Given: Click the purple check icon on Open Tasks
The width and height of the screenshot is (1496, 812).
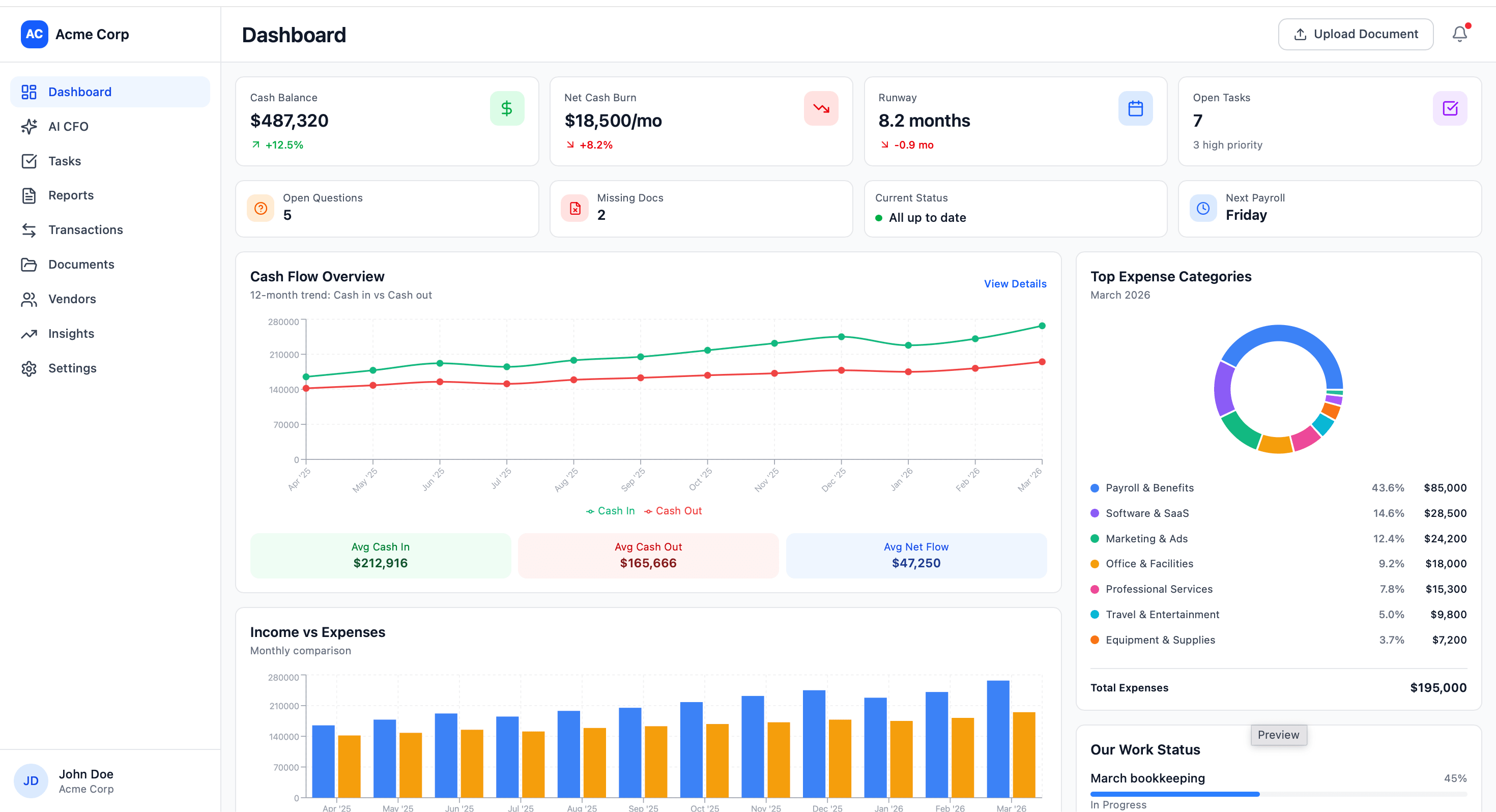Looking at the screenshot, I should pos(1450,108).
